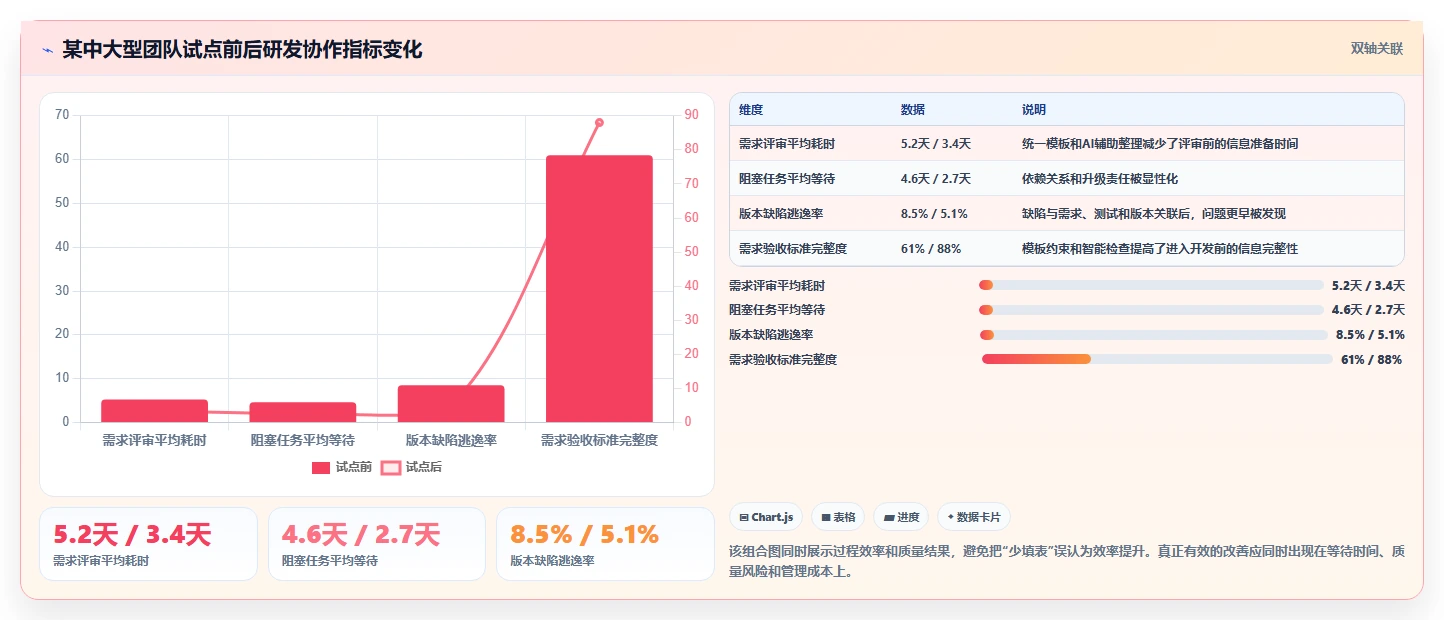Click table cell 需求评审平均耗时

(787, 144)
